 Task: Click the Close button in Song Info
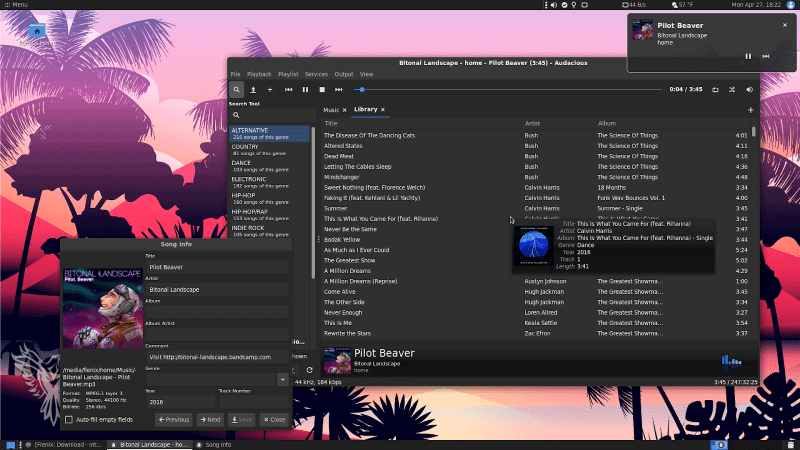[274, 419]
